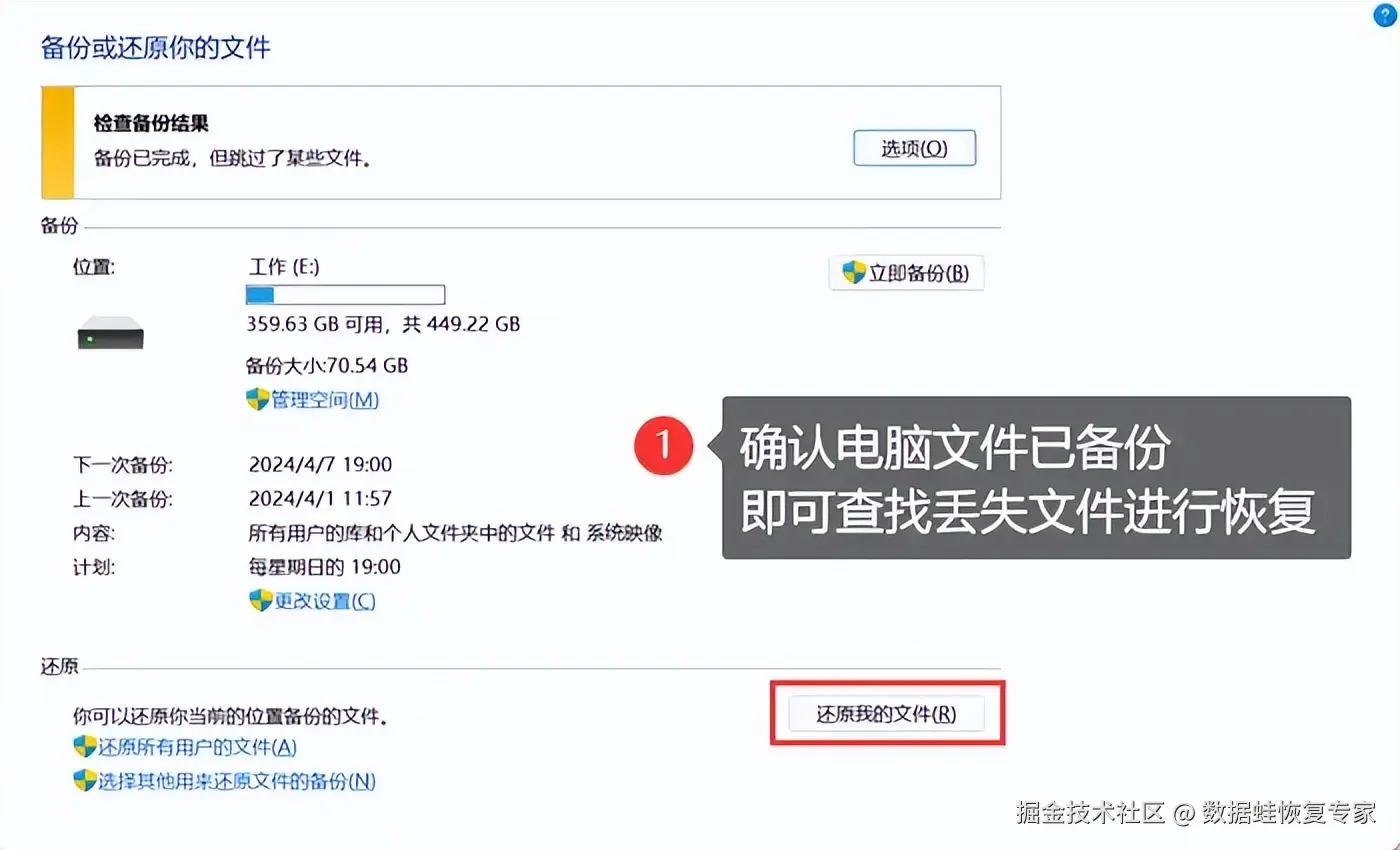Click the 备份或还原你的文件 page heading
Image resolution: width=1400 pixels, height=850 pixels.
point(156,47)
